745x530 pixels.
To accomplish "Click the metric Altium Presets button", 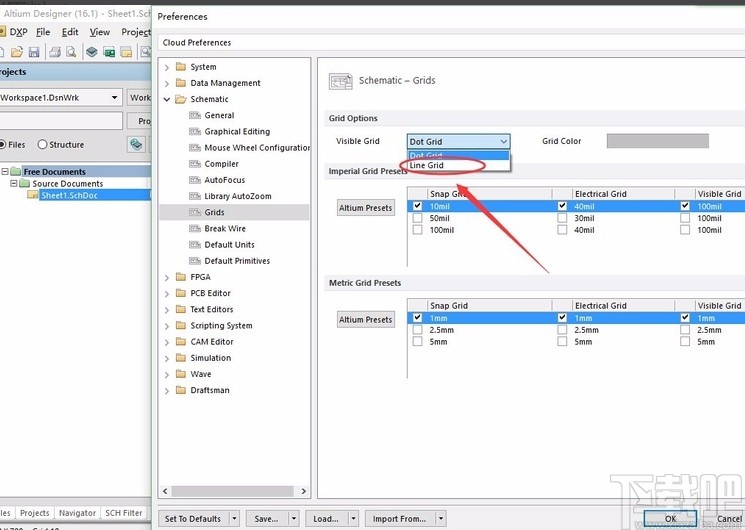I will [x=366, y=319].
